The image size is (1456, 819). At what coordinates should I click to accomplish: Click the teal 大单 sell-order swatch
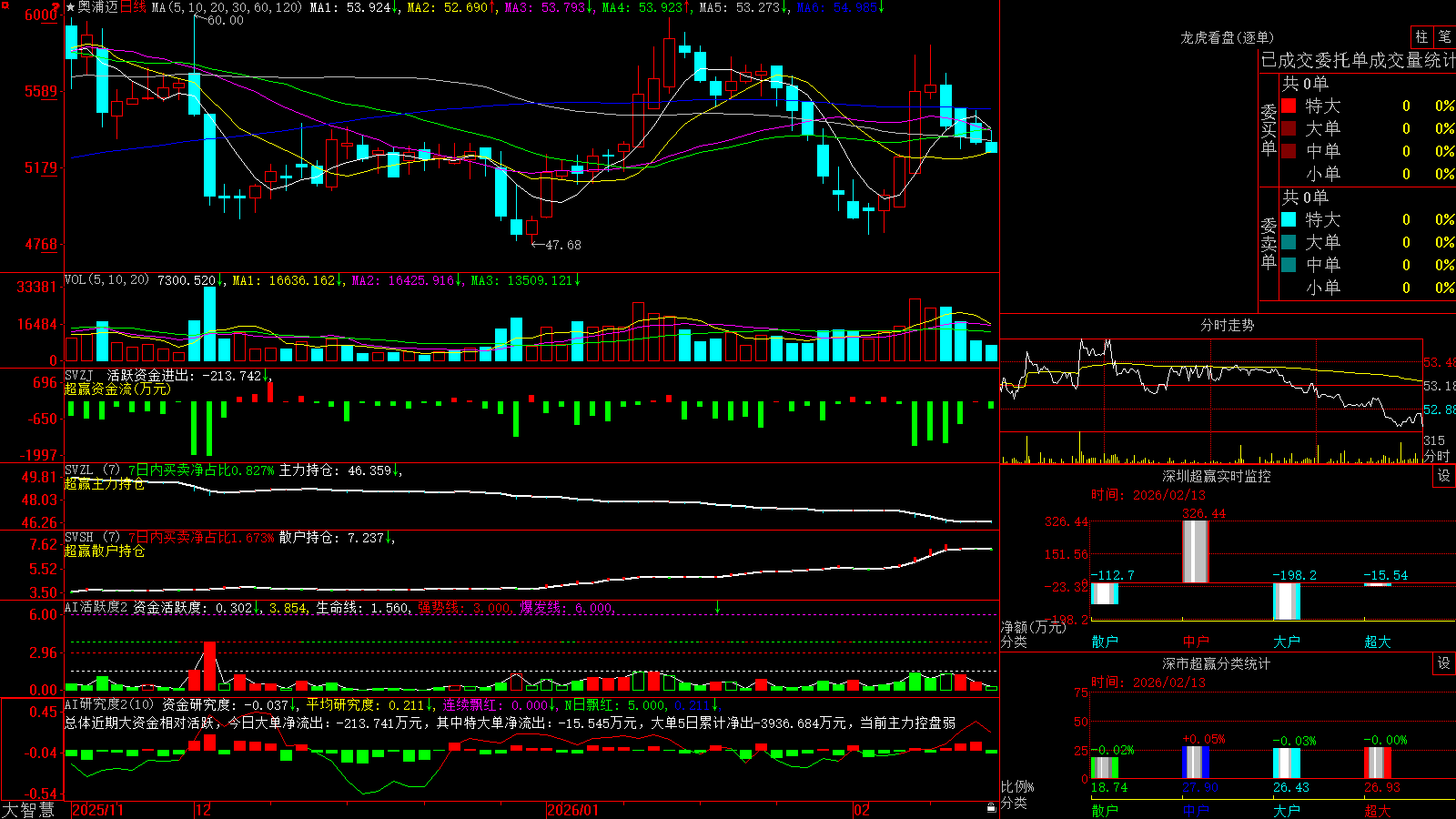(1289, 242)
